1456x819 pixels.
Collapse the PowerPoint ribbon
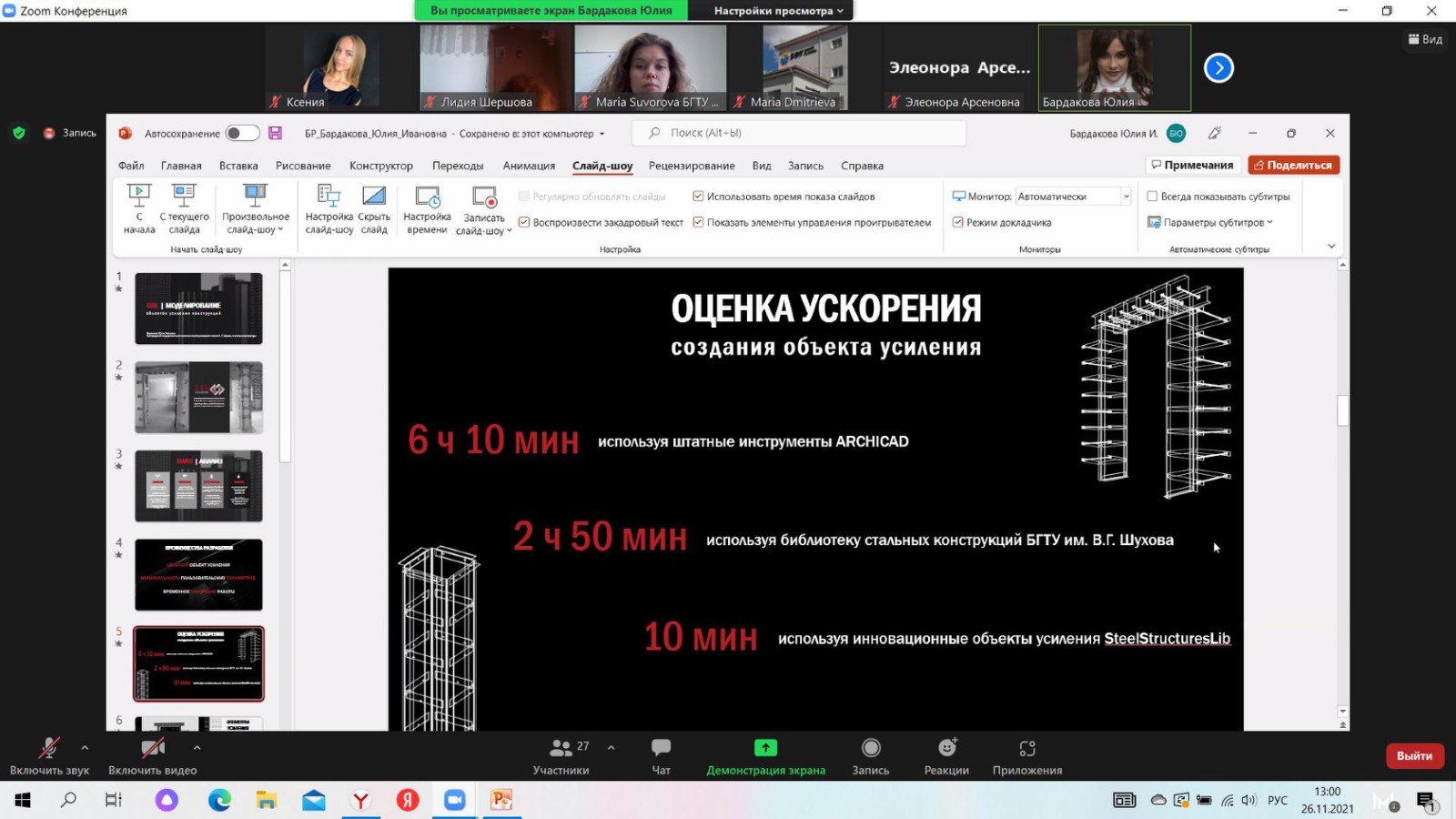coord(1331,246)
